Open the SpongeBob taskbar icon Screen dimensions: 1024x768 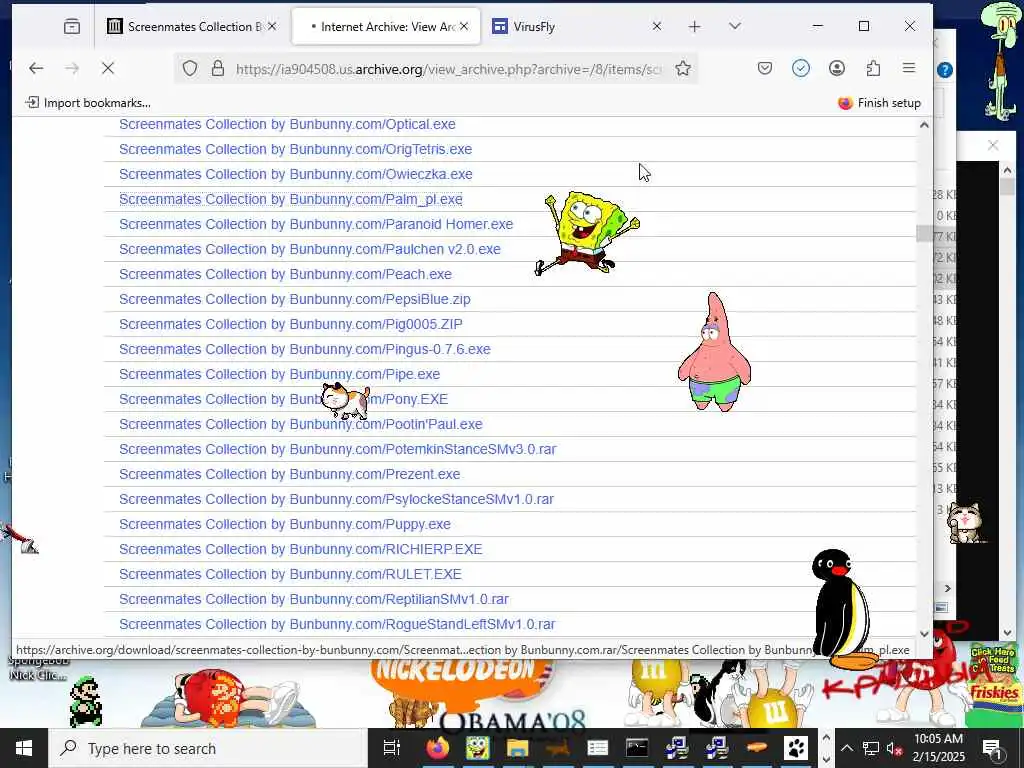point(478,748)
